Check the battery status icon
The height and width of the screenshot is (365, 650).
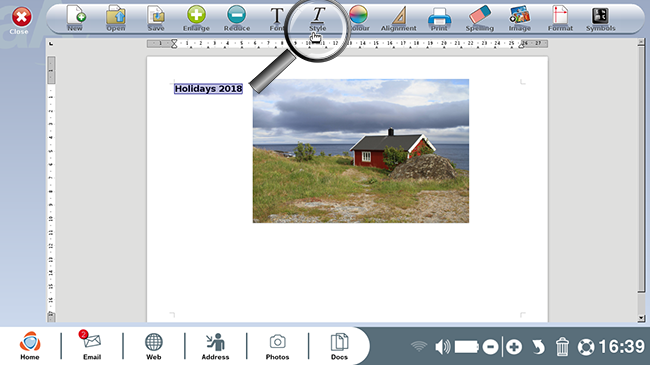467,347
